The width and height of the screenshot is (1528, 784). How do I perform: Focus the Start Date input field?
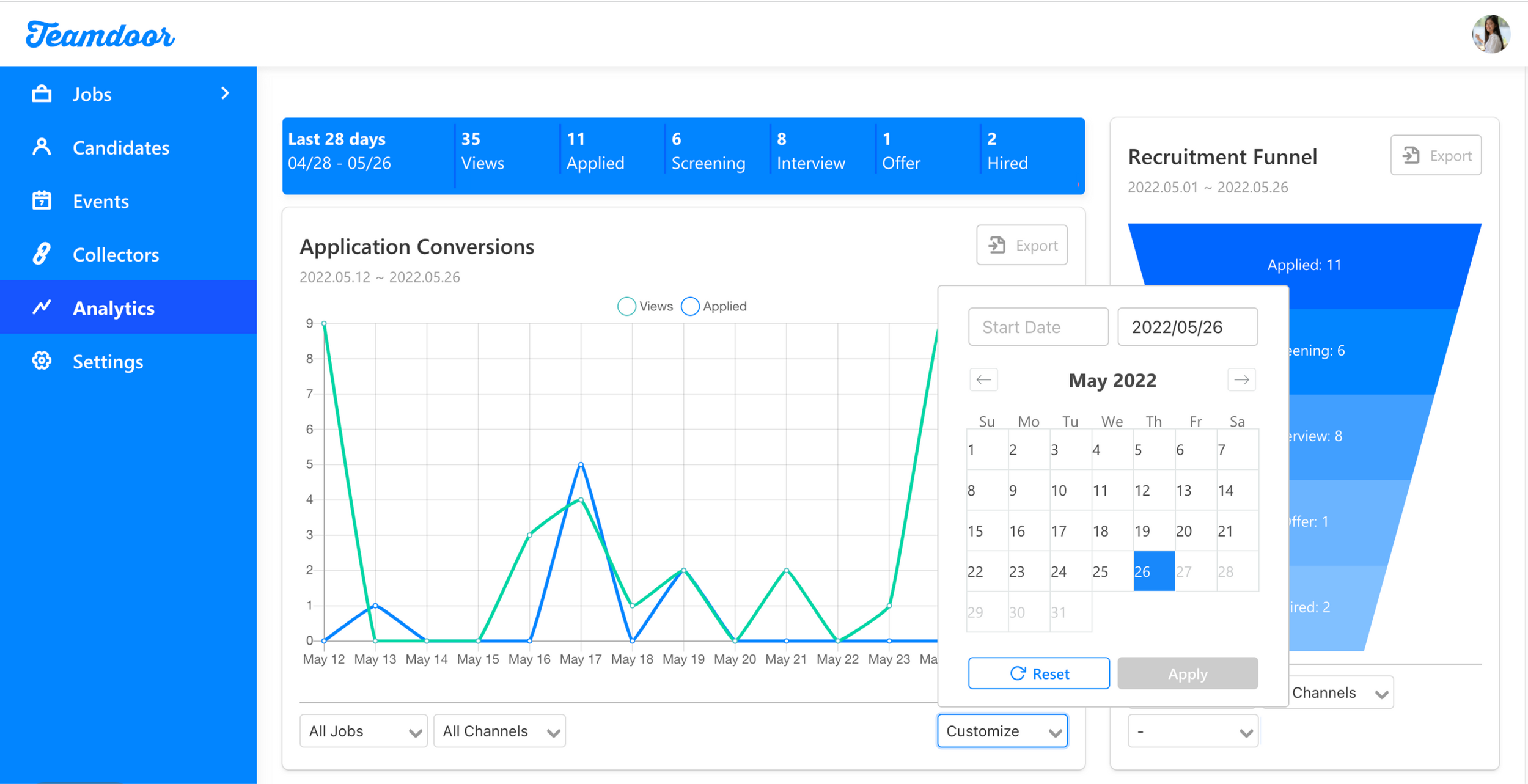(x=1038, y=327)
